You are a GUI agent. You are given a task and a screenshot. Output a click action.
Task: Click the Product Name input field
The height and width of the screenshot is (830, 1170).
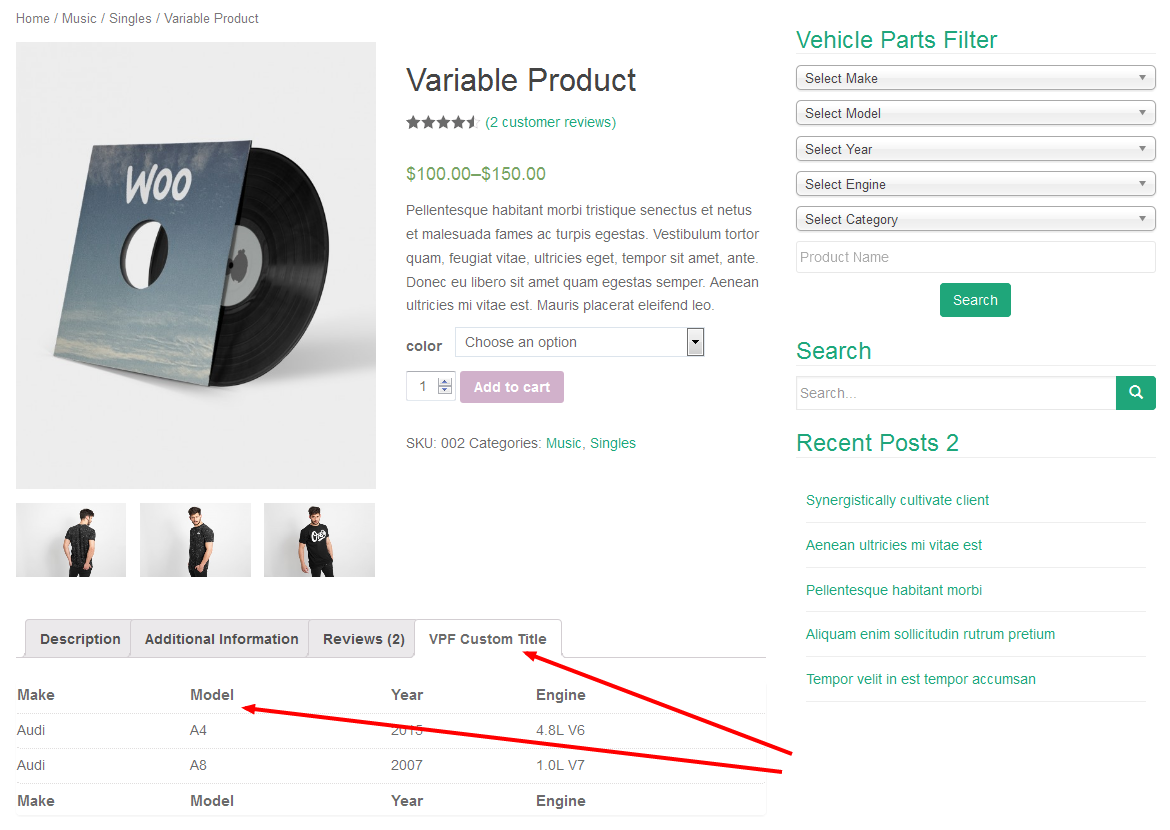click(x=975, y=257)
